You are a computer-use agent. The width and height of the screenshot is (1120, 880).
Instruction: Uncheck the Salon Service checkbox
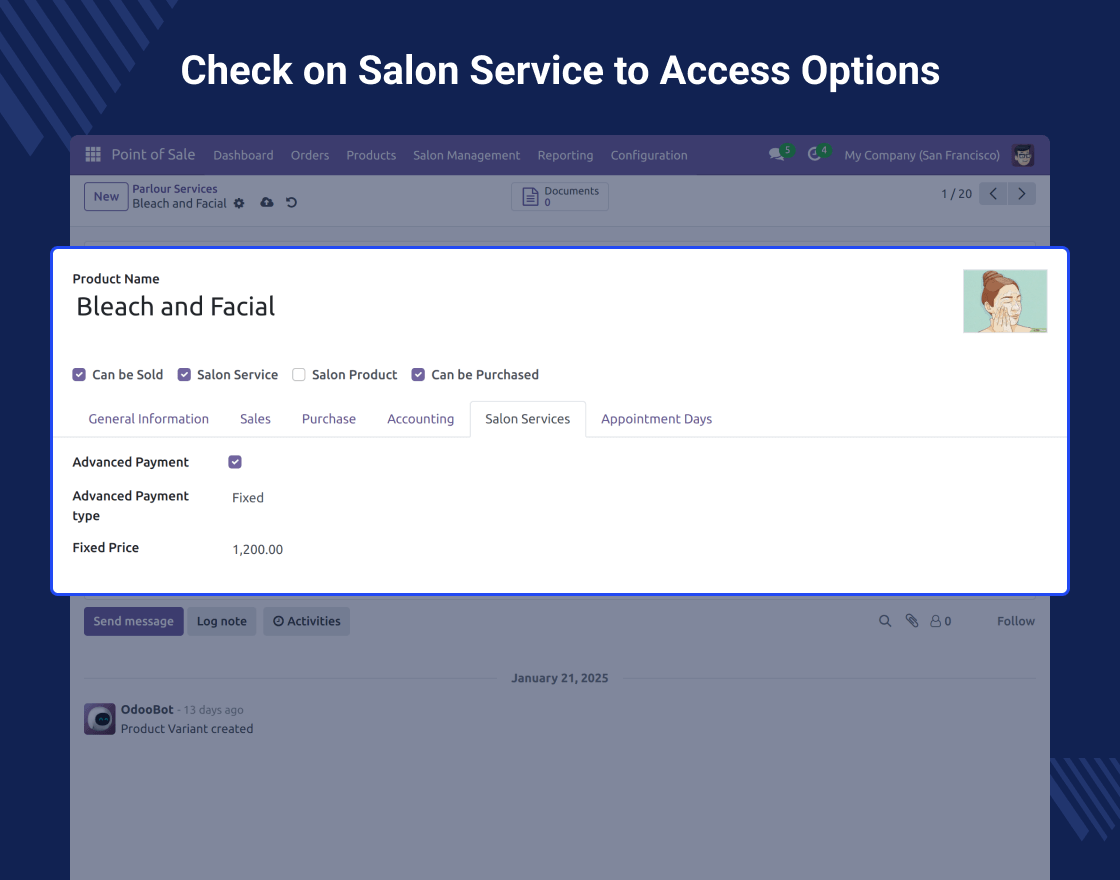[184, 374]
